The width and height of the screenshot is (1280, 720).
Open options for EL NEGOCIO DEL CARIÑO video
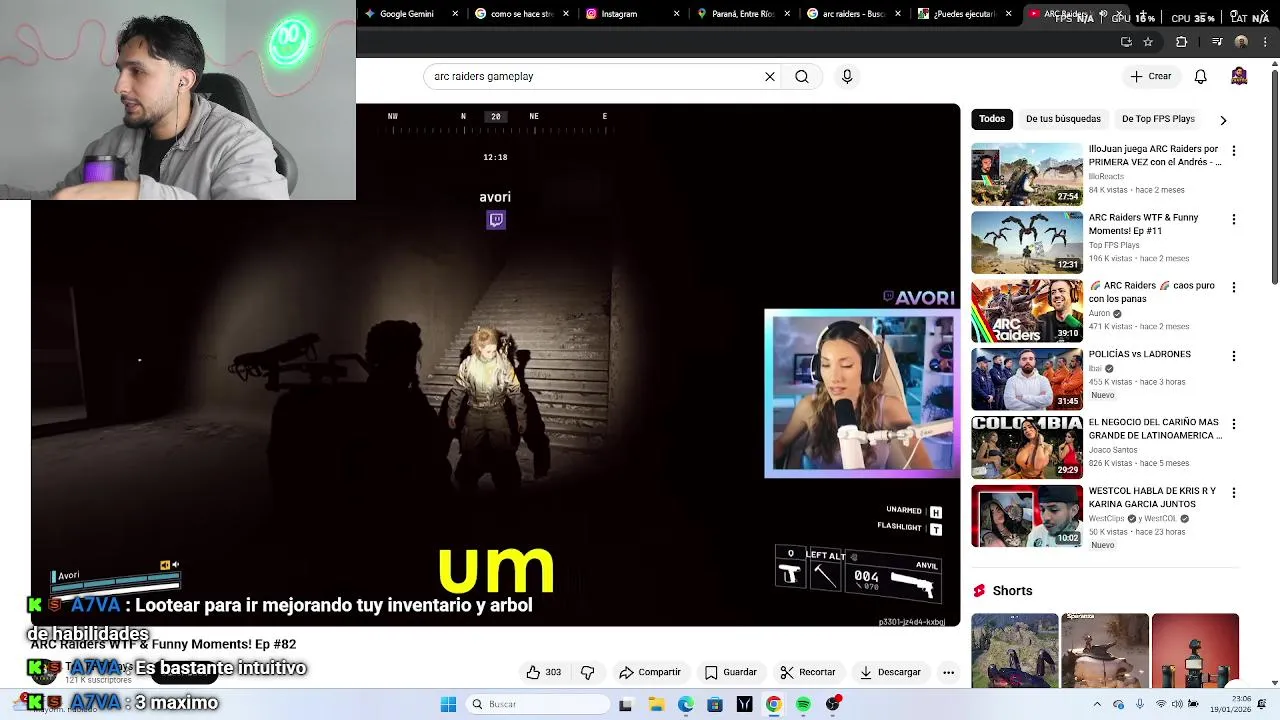coord(1234,424)
